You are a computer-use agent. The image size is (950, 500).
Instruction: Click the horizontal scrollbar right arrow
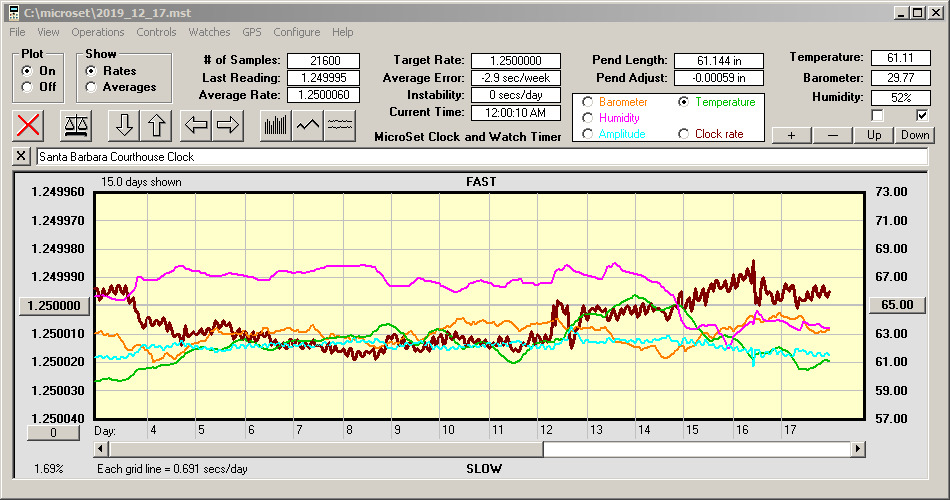click(858, 449)
